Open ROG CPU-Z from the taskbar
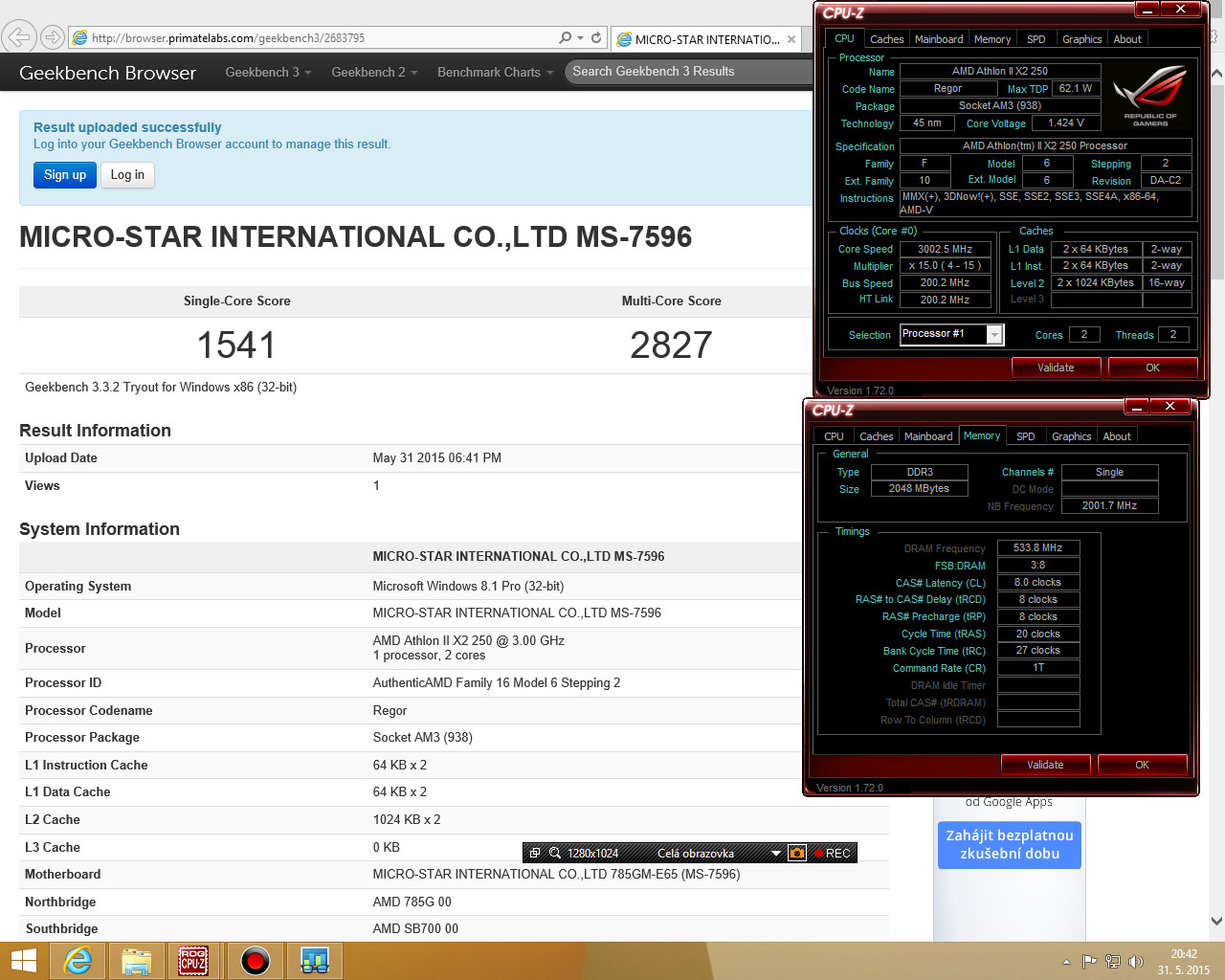Image resolution: width=1225 pixels, height=980 pixels. 194,961
